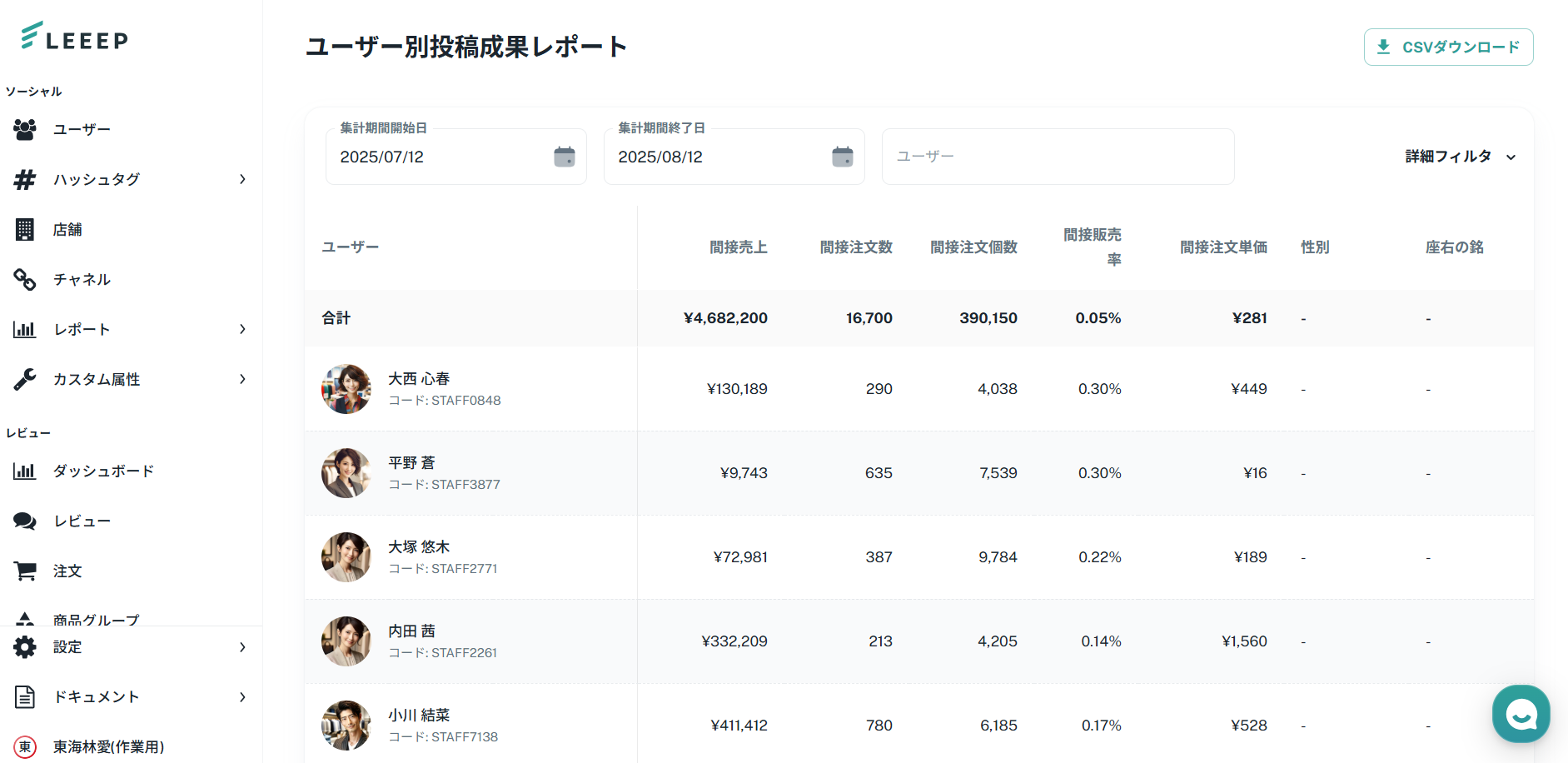Click the ユーザー search input field
Viewport: 1568px width, 763px height.
tap(1058, 157)
